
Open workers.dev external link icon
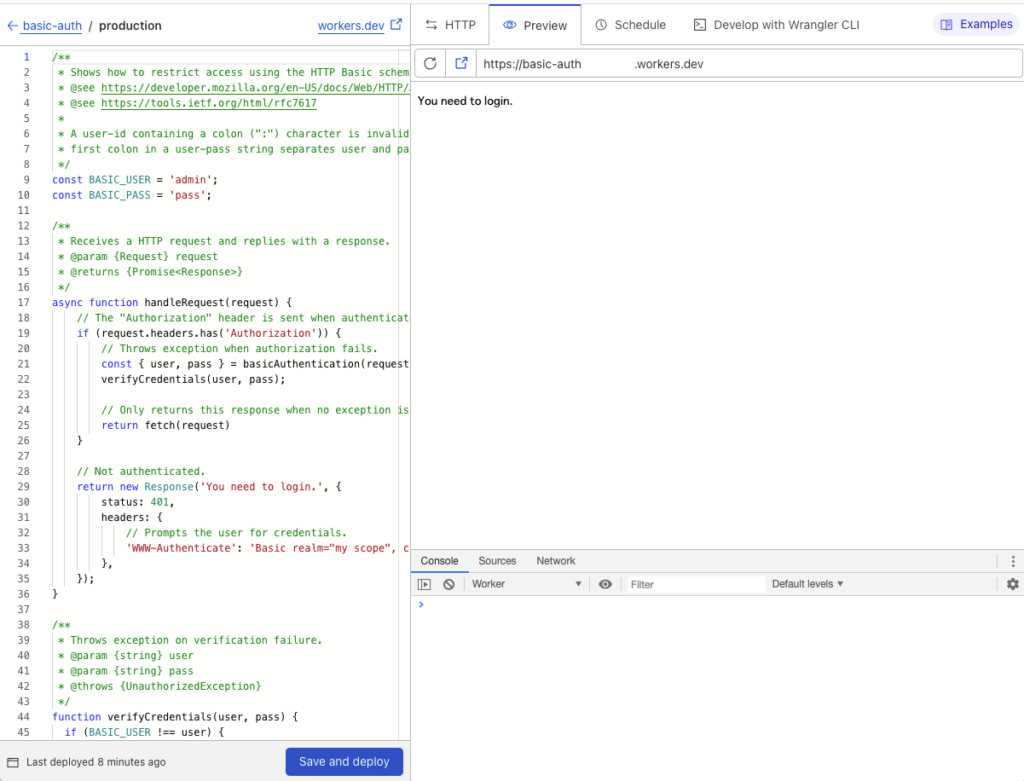pos(396,25)
